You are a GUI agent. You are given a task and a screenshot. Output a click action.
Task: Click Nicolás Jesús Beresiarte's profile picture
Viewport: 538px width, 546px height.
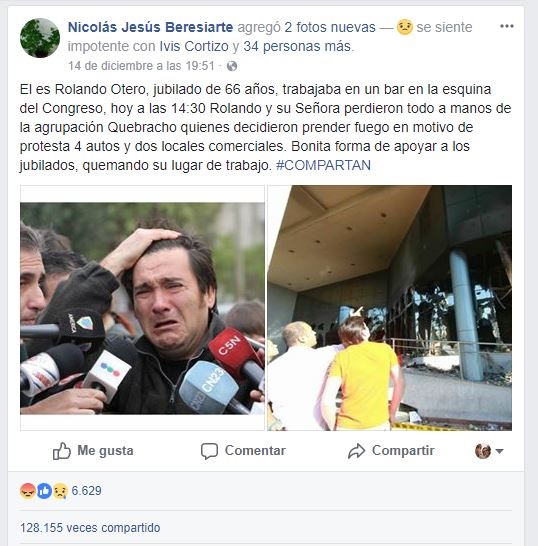(x=40, y=38)
